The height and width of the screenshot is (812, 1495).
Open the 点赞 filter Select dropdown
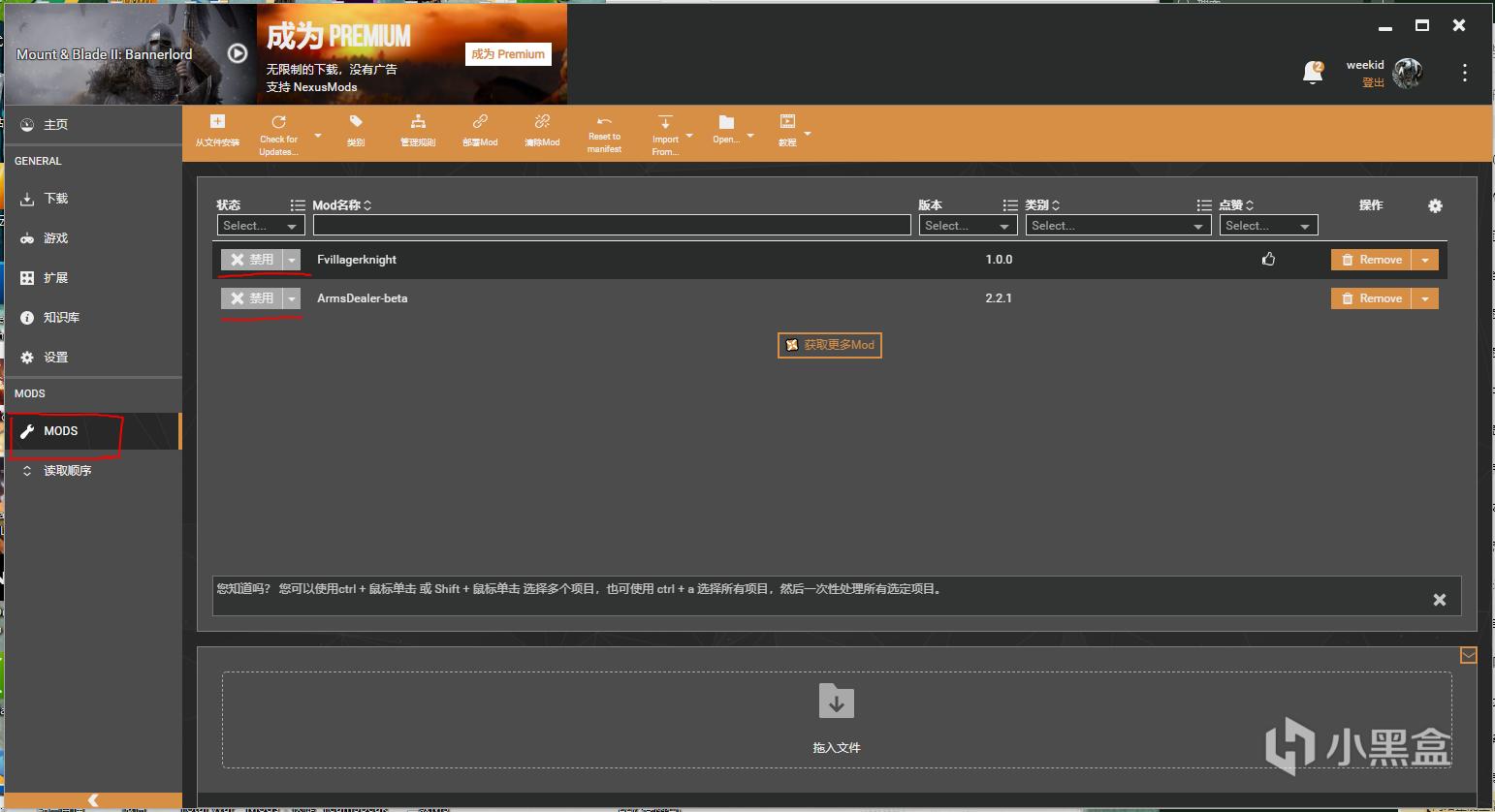1269,226
